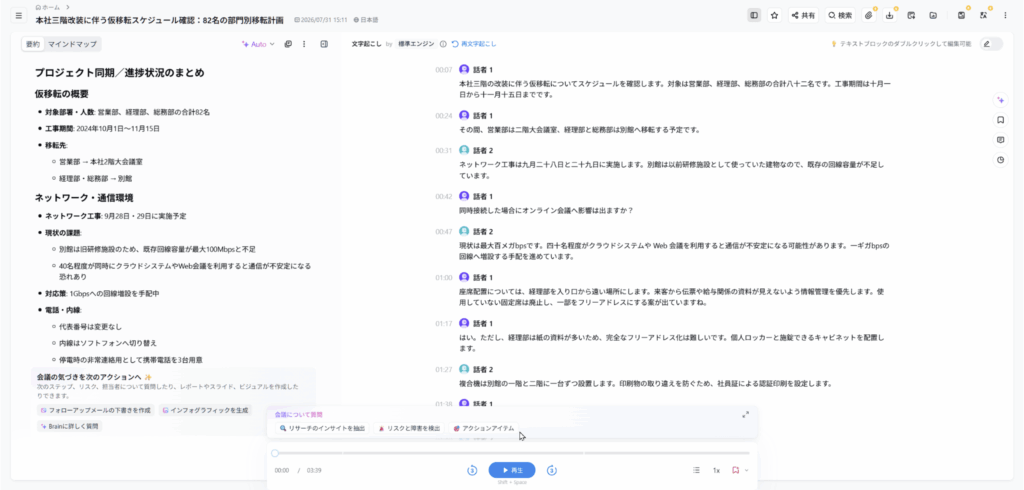Click the folder move icon
Screen dimensions: 1024x490
pos(933,15)
